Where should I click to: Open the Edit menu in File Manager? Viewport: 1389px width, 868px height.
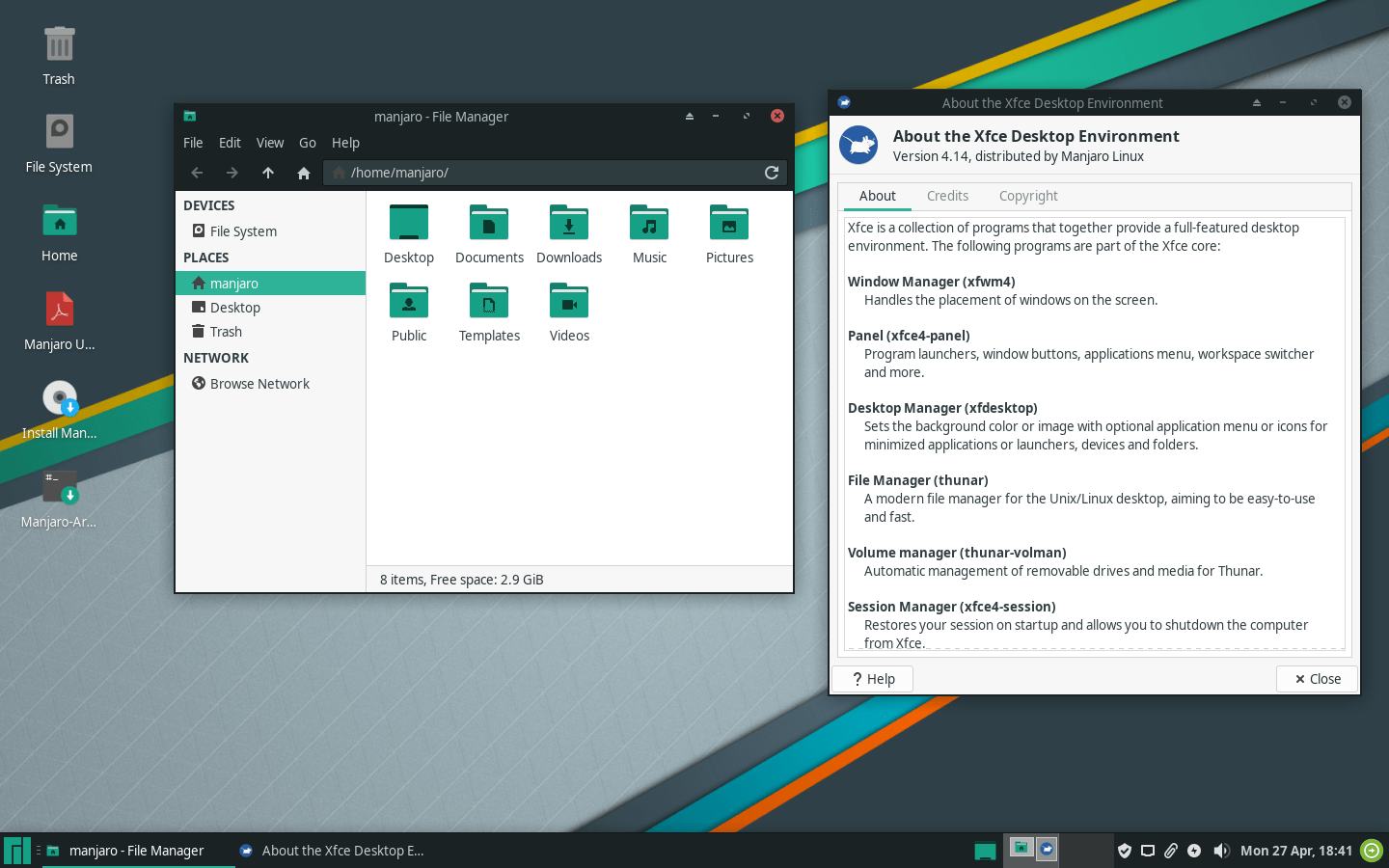230,143
